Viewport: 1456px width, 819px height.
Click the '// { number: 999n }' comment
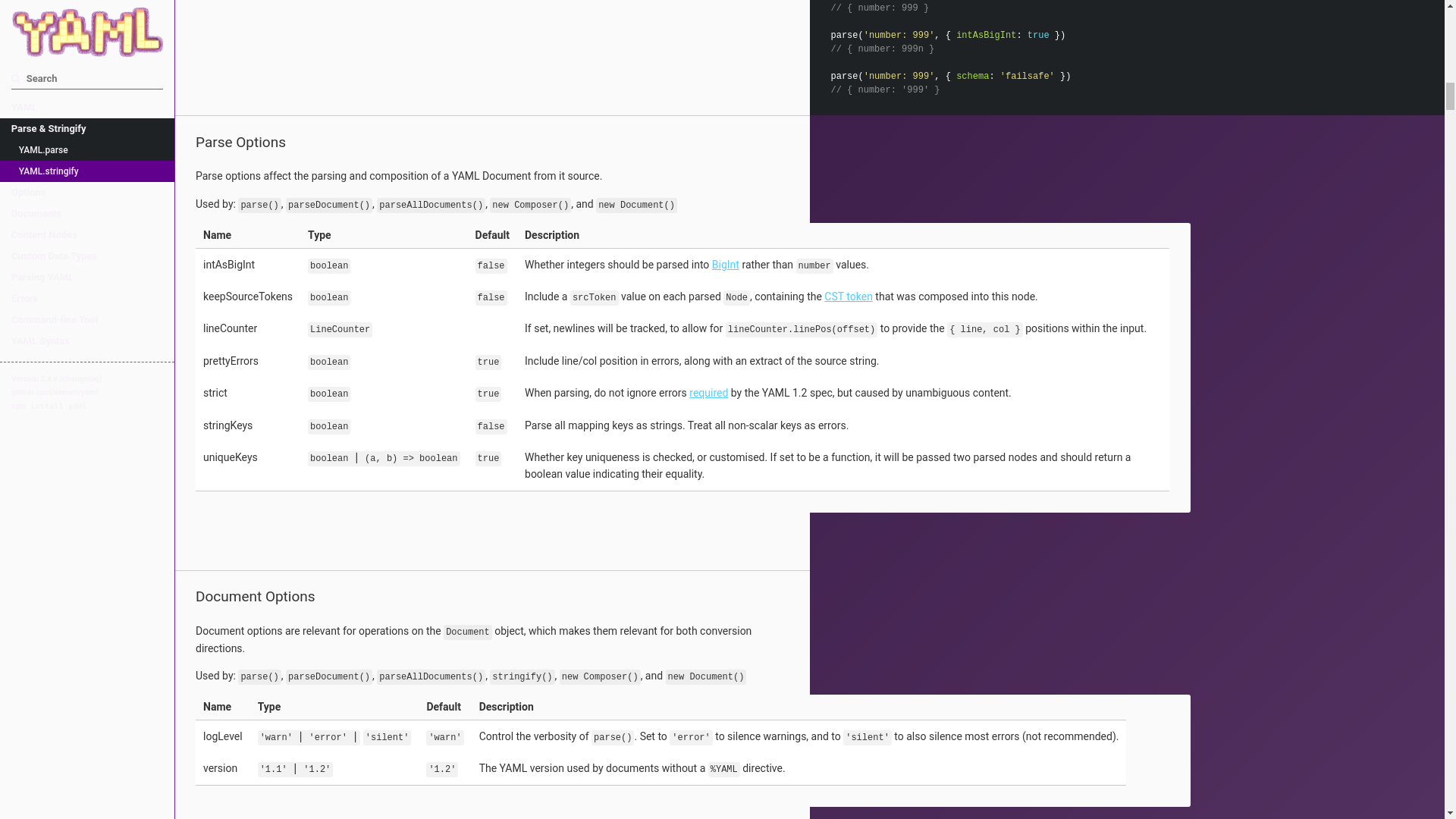coord(883,49)
